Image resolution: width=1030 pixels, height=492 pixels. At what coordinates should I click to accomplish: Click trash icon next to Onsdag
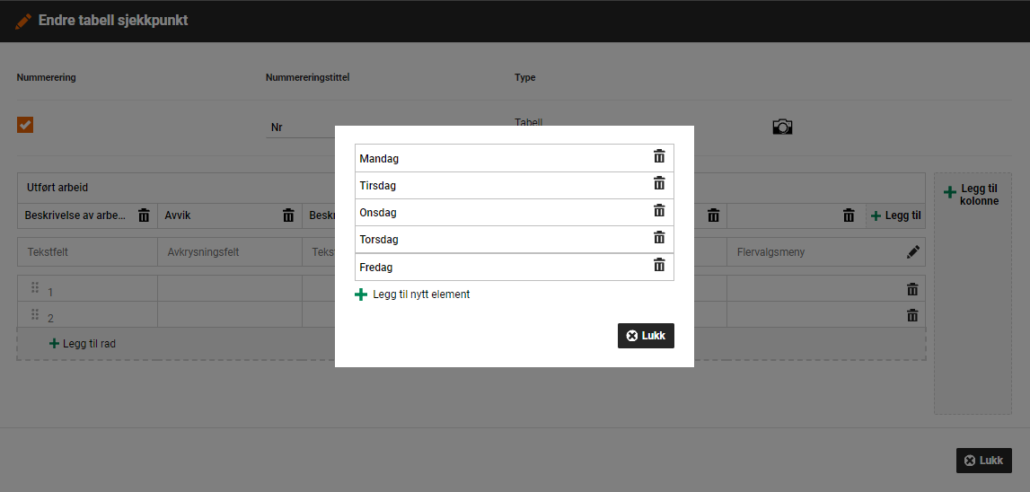pyautogui.click(x=659, y=211)
